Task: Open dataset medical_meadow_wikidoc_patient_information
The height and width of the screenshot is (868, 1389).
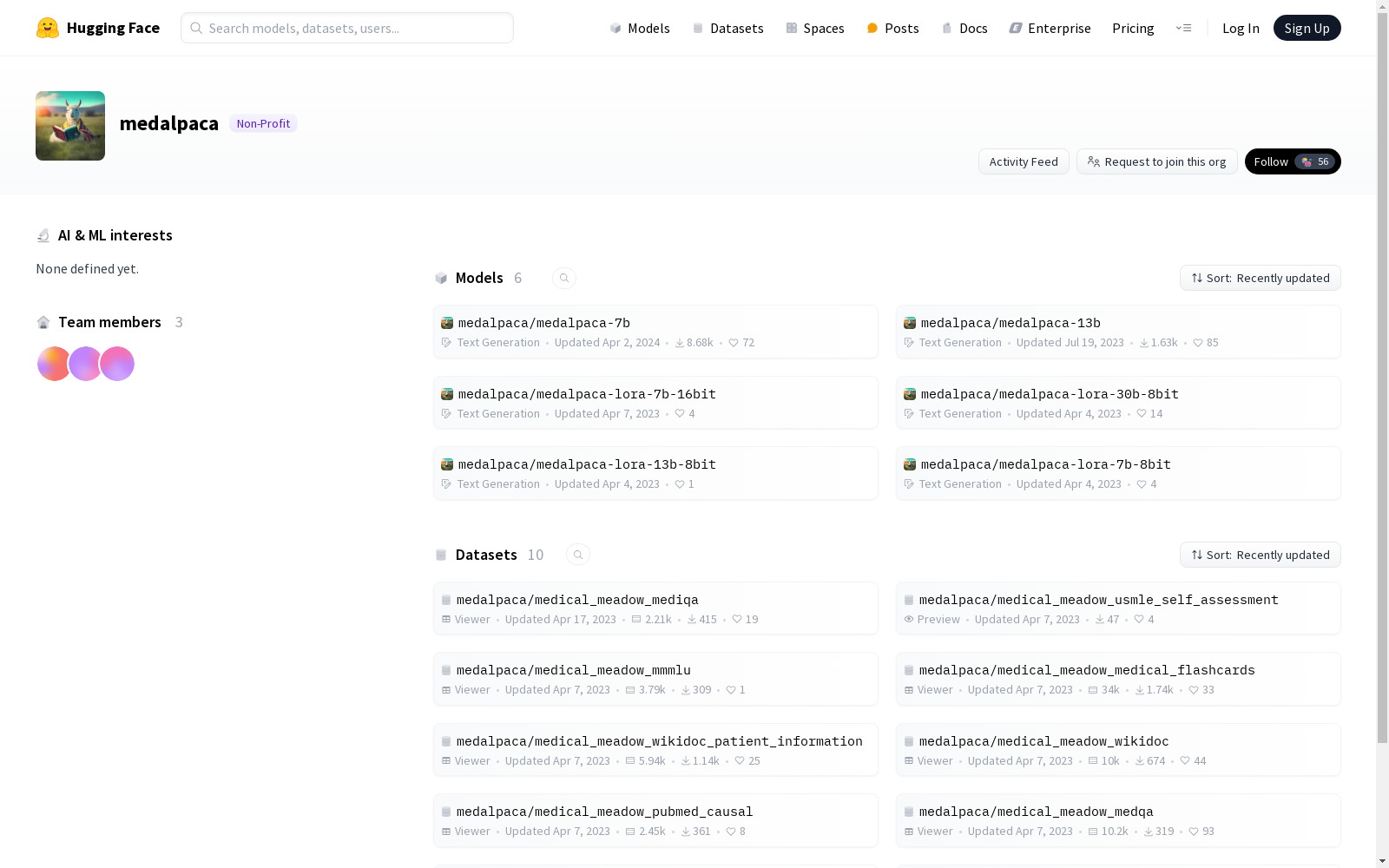Action: 655,750
